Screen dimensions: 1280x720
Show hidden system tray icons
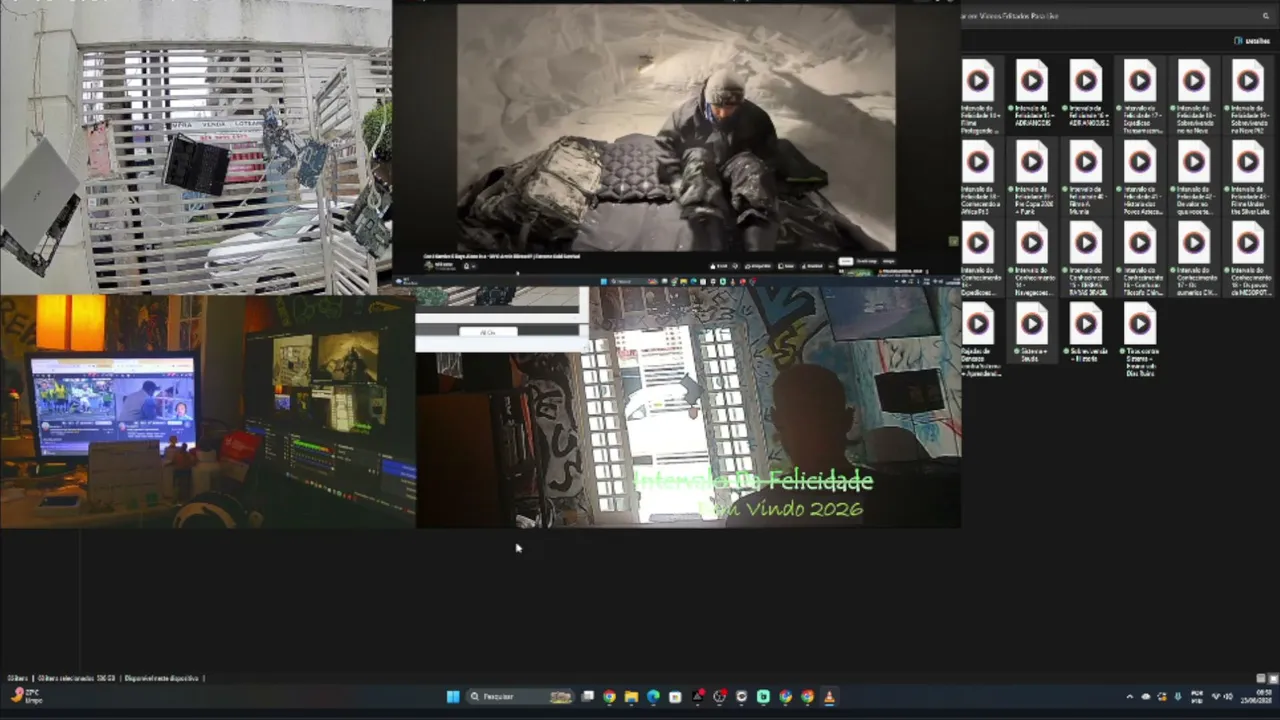1130,697
